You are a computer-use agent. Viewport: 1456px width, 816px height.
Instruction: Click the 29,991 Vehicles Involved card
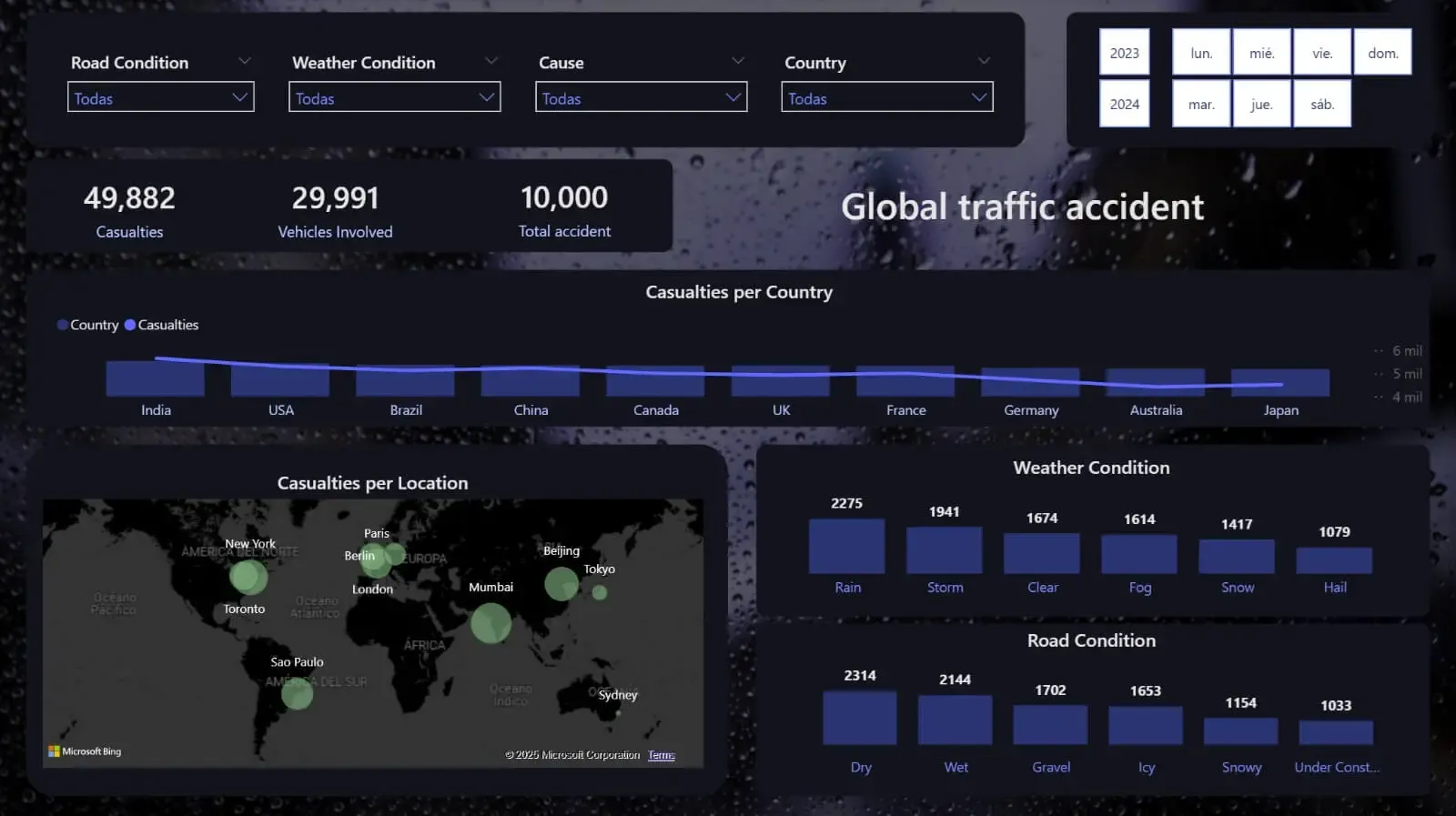click(x=335, y=210)
